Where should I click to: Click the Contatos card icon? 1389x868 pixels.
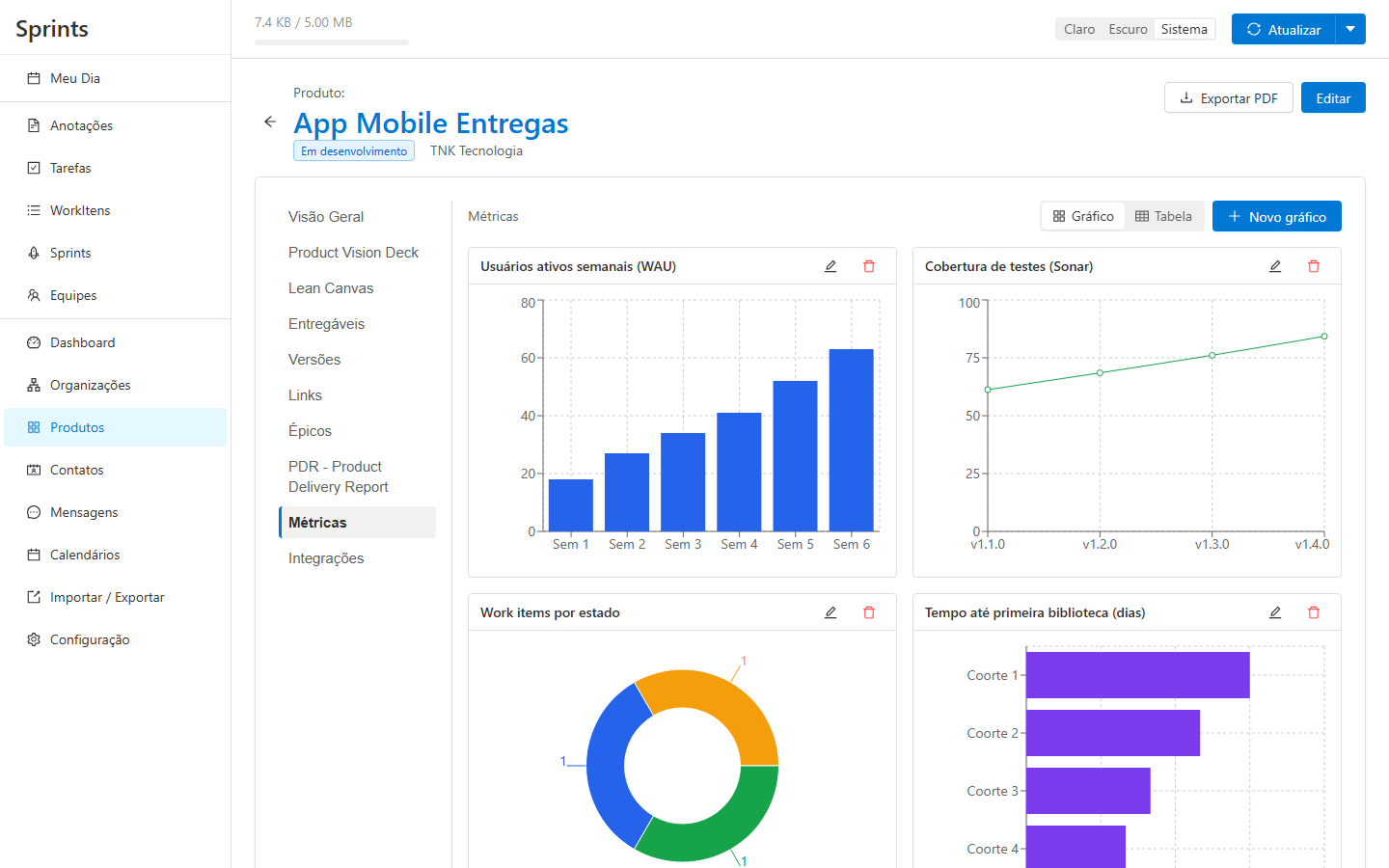[34, 470]
